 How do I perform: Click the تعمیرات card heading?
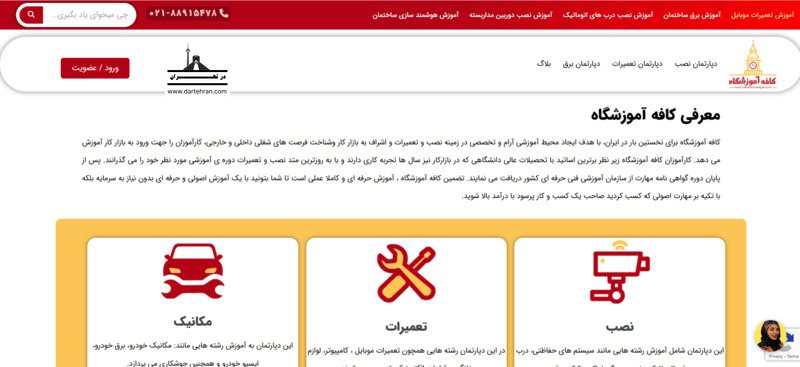406,327
